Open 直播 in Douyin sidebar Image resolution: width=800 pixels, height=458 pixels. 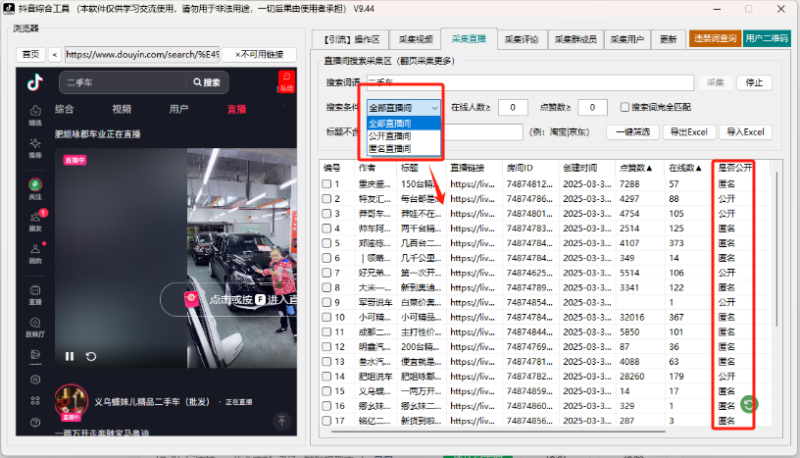[35, 295]
